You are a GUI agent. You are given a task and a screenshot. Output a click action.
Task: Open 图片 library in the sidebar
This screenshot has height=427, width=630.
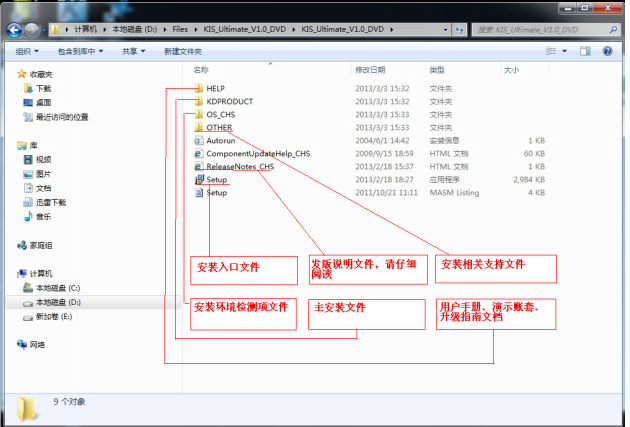pyautogui.click(x=44, y=174)
